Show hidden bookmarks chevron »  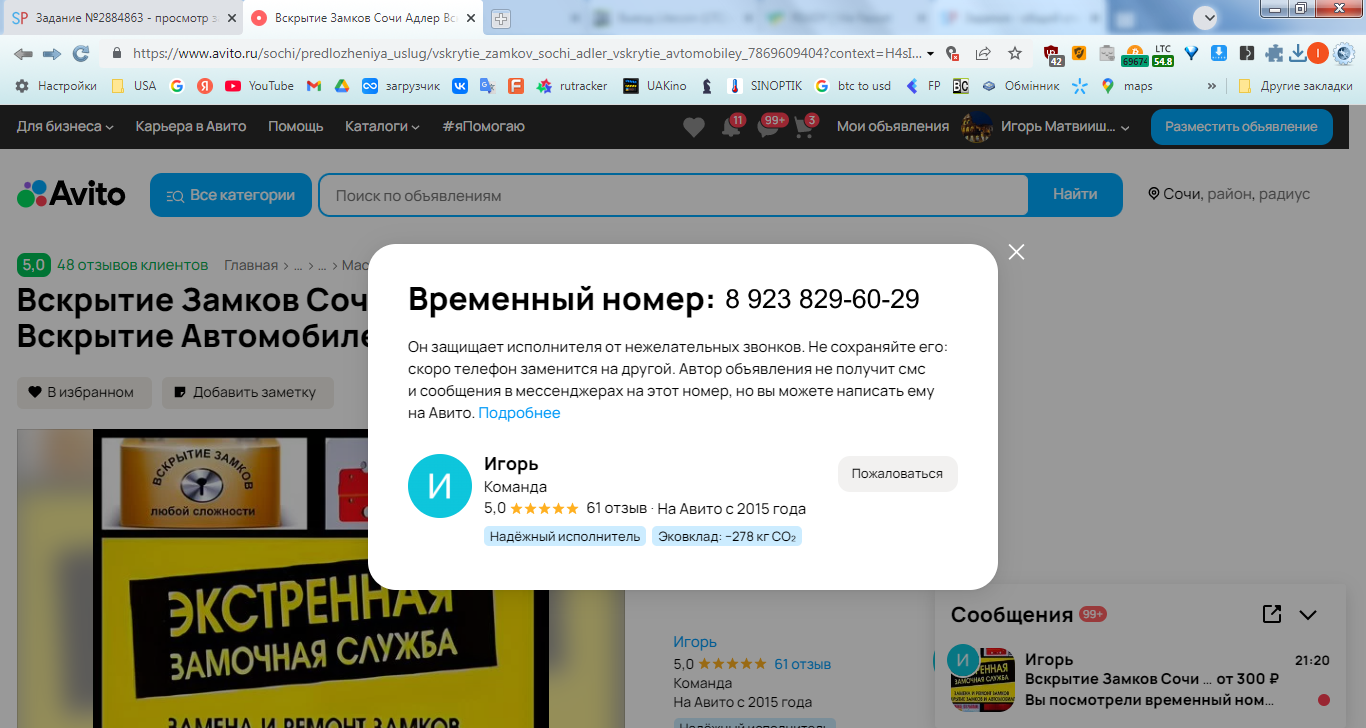[1213, 86]
